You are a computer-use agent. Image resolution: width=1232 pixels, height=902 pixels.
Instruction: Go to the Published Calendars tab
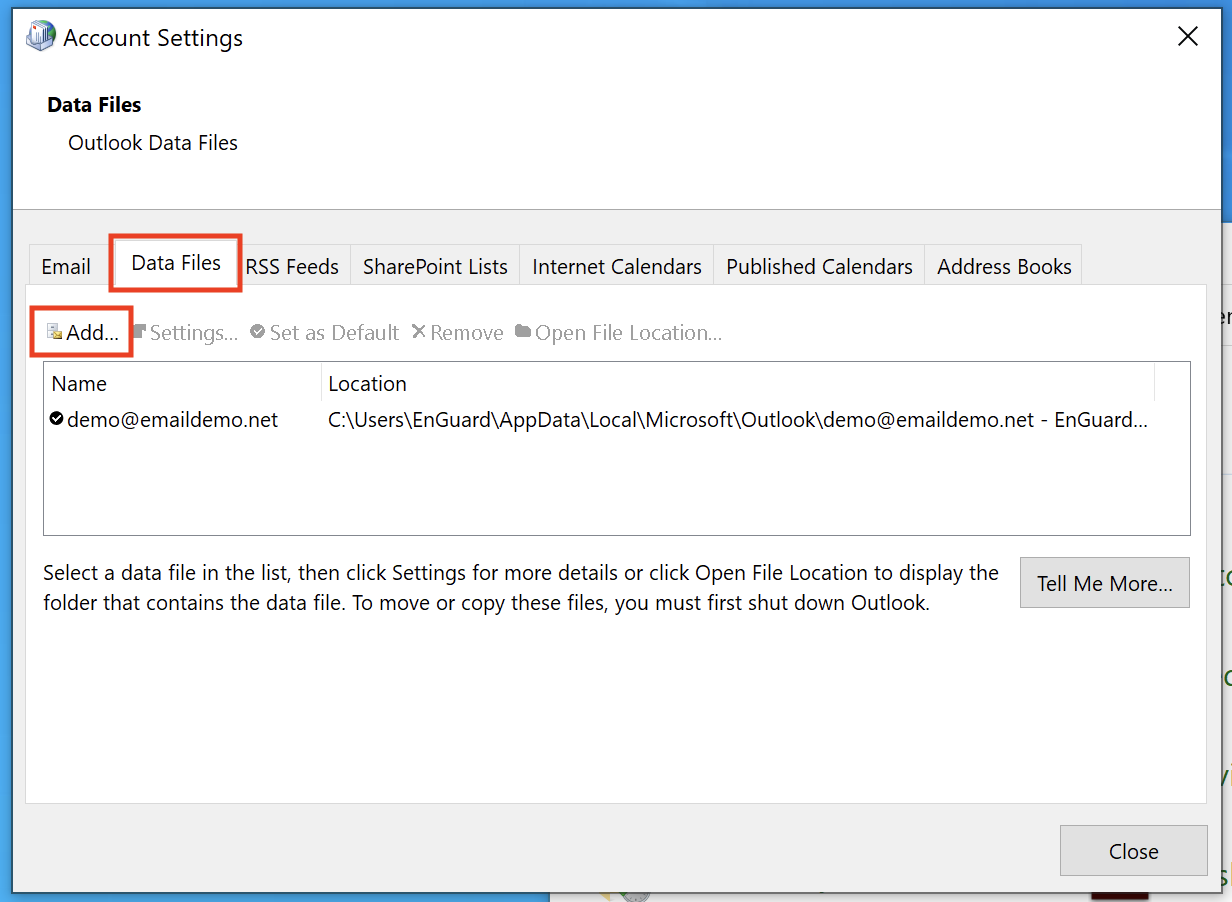point(819,267)
